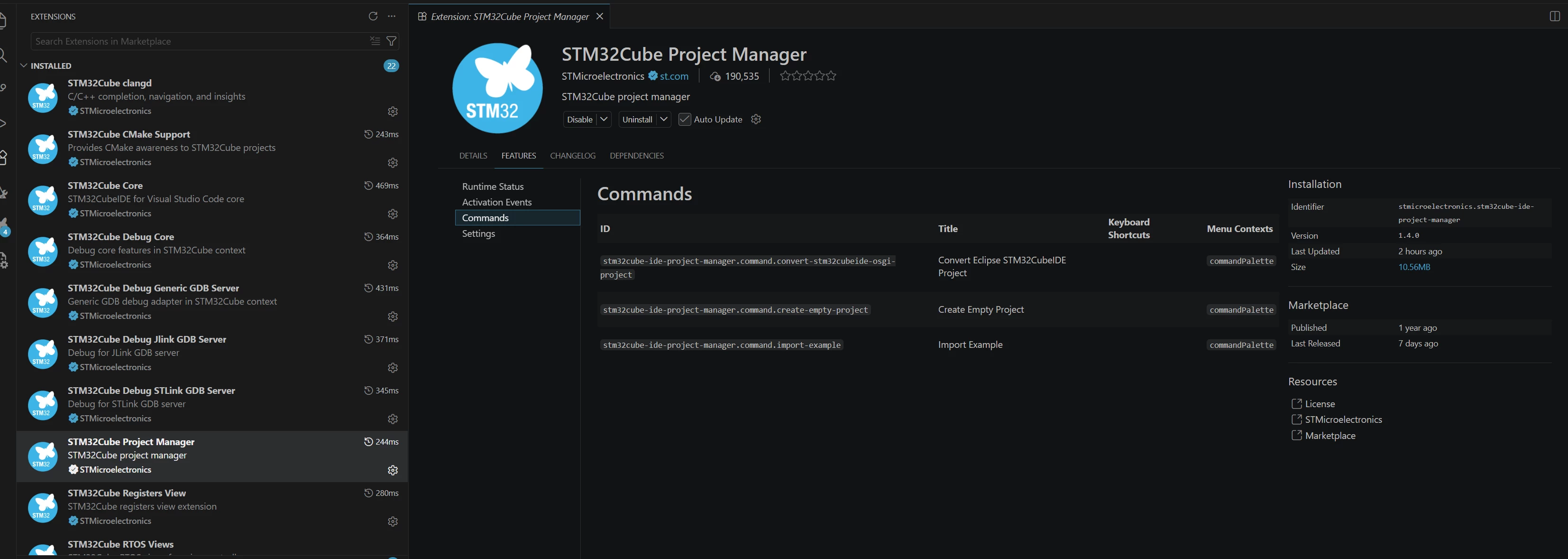Switch to the DETAILS tab
This screenshot has width=1568, height=559.
pos(473,156)
